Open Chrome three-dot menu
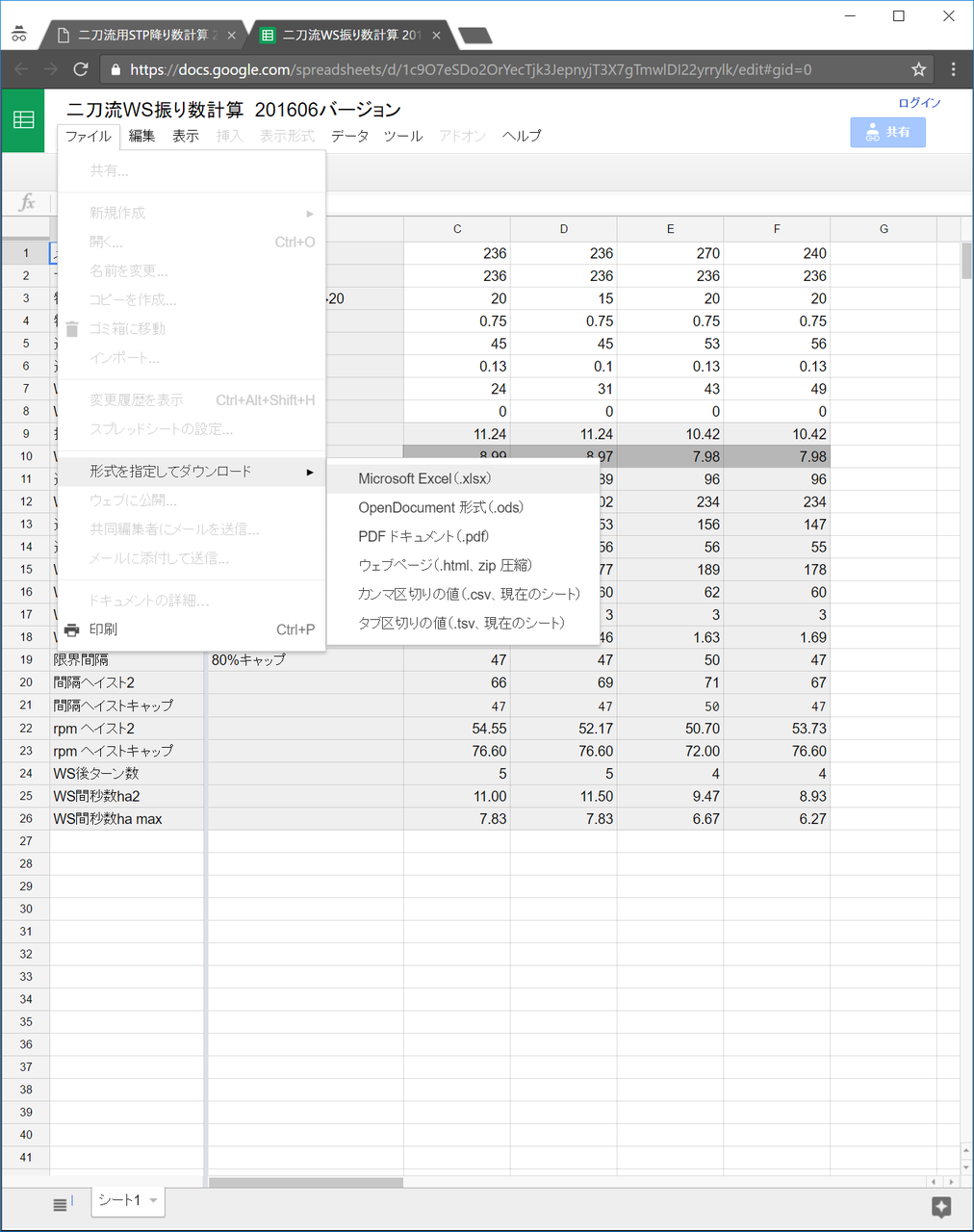The image size is (974, 1232). click(953, 69)
